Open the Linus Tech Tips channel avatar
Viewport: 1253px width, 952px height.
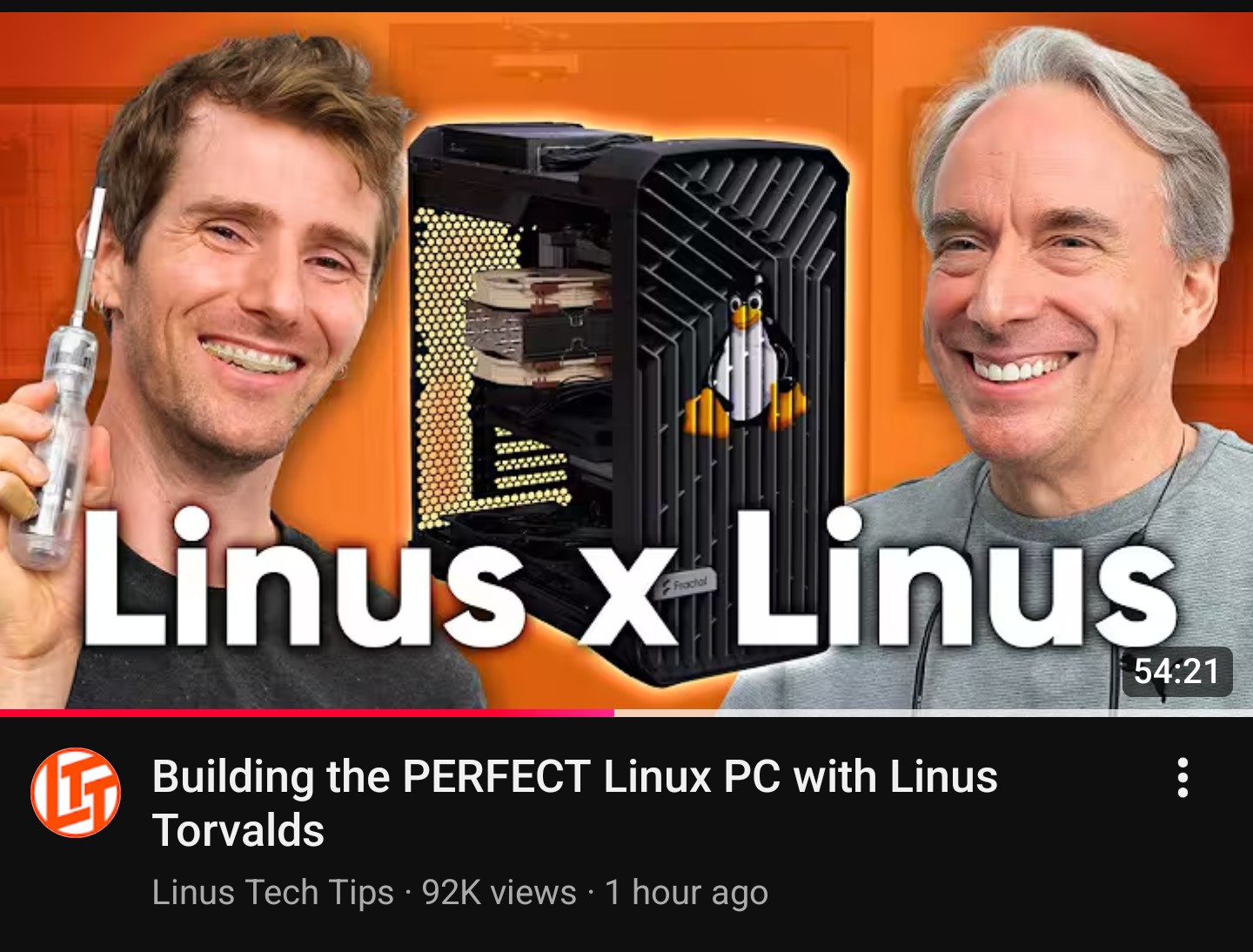pos(76,792)
